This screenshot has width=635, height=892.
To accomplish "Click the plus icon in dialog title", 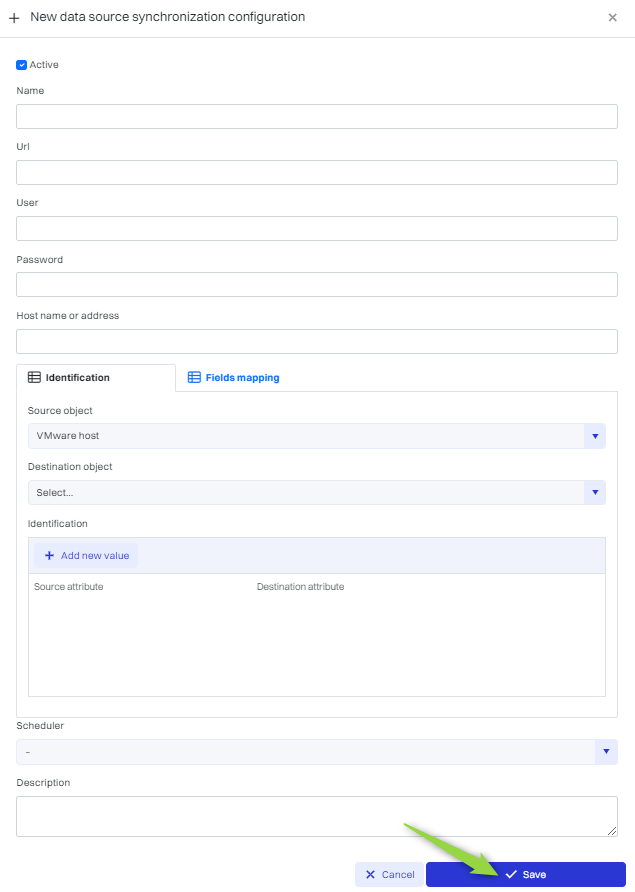I will [x=14, y=18].
